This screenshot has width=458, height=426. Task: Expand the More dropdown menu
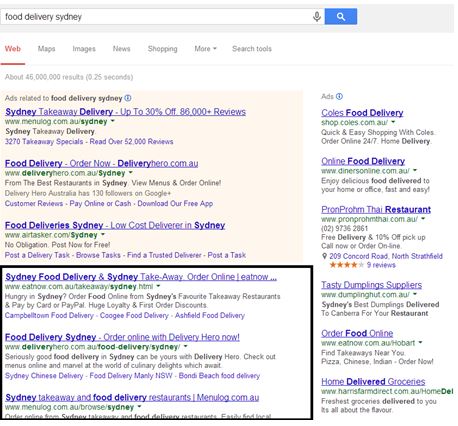[x=205, y=49]
